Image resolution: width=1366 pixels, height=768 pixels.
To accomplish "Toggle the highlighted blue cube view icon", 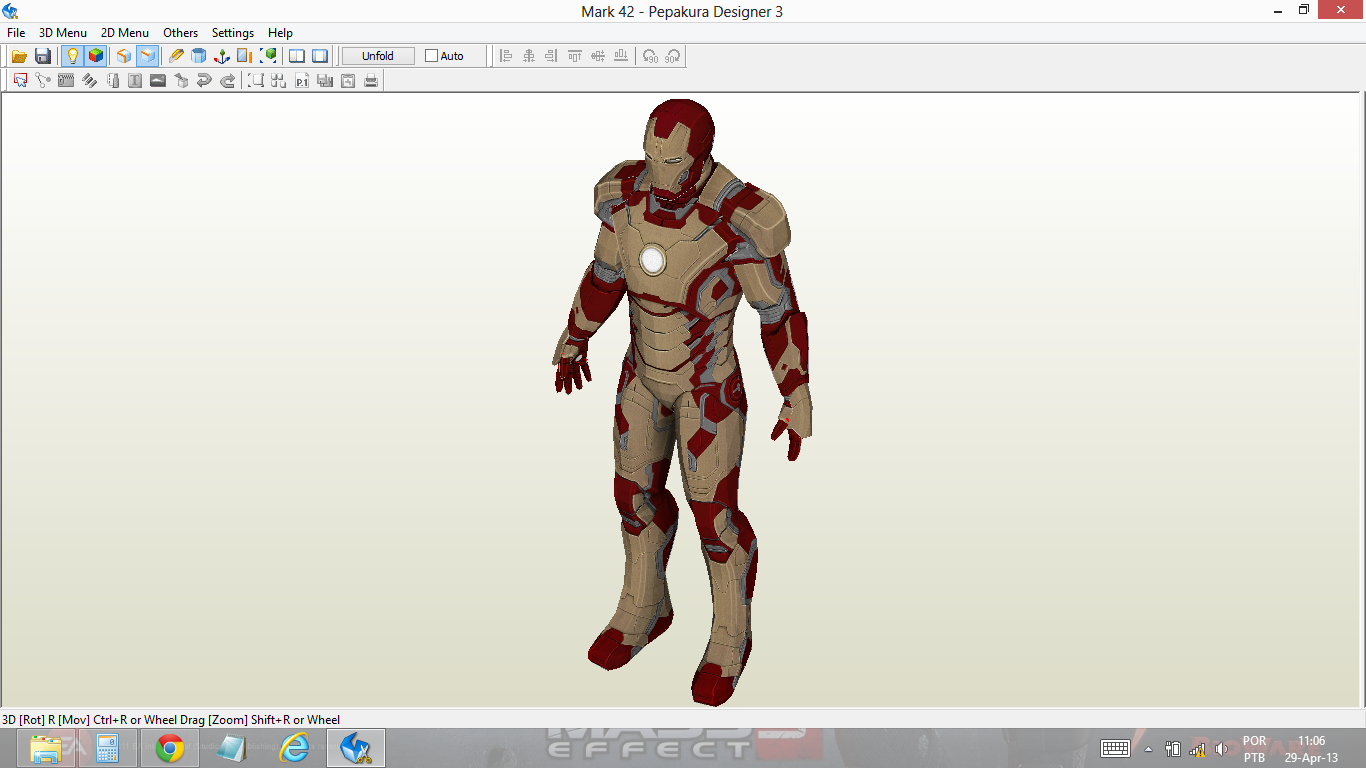I will (147, 56).
